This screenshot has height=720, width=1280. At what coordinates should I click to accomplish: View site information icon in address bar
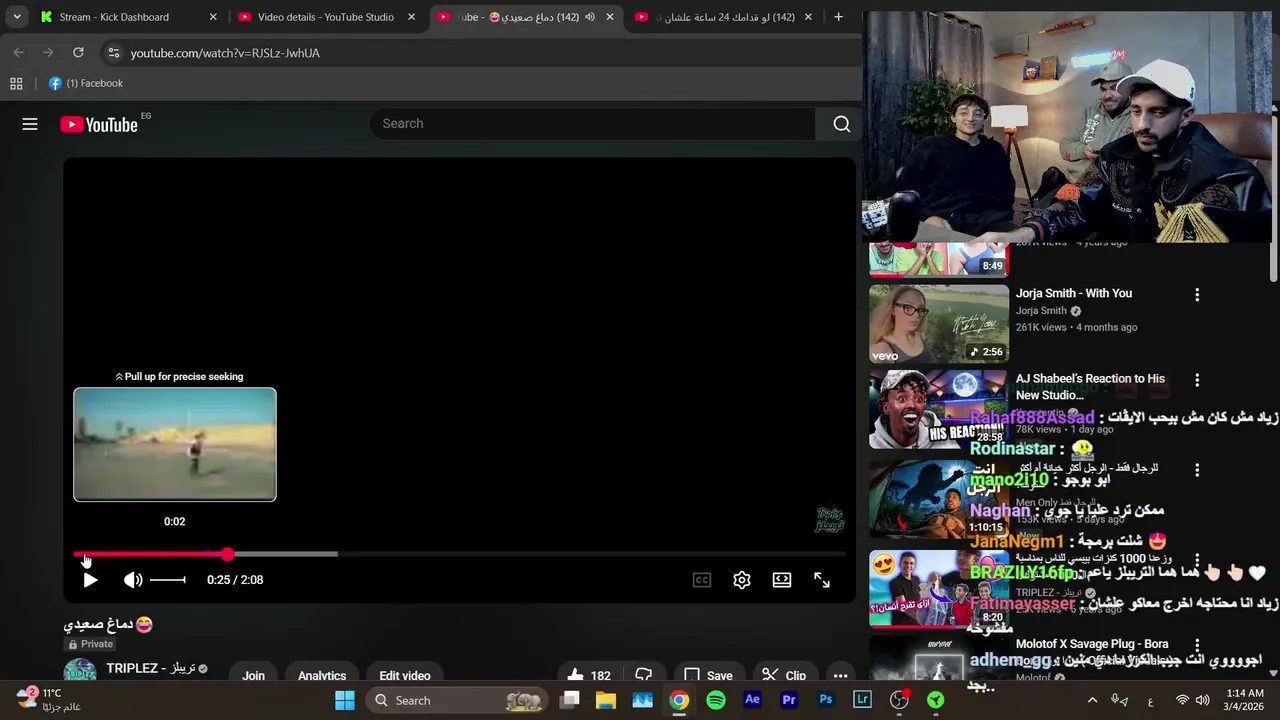114,53
